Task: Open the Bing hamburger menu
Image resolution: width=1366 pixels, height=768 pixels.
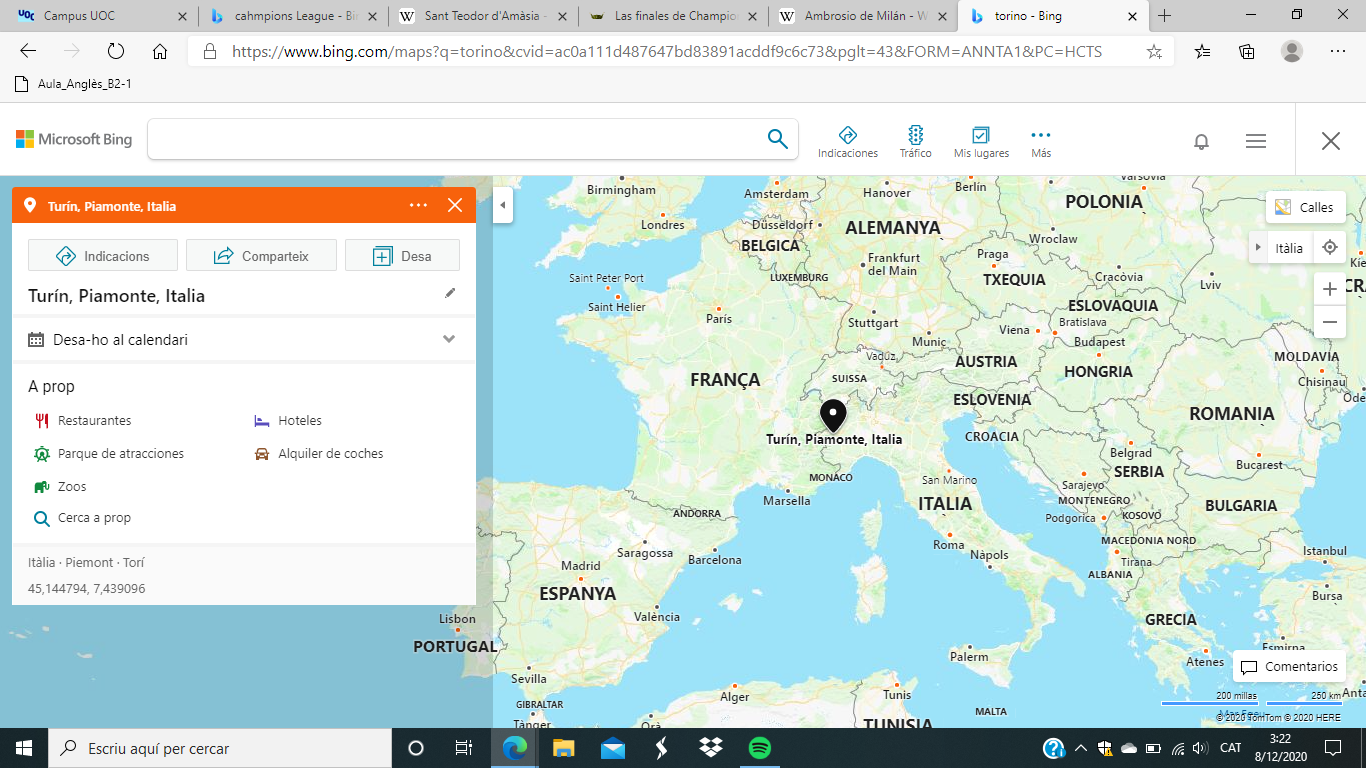Action: point(1256,141)
